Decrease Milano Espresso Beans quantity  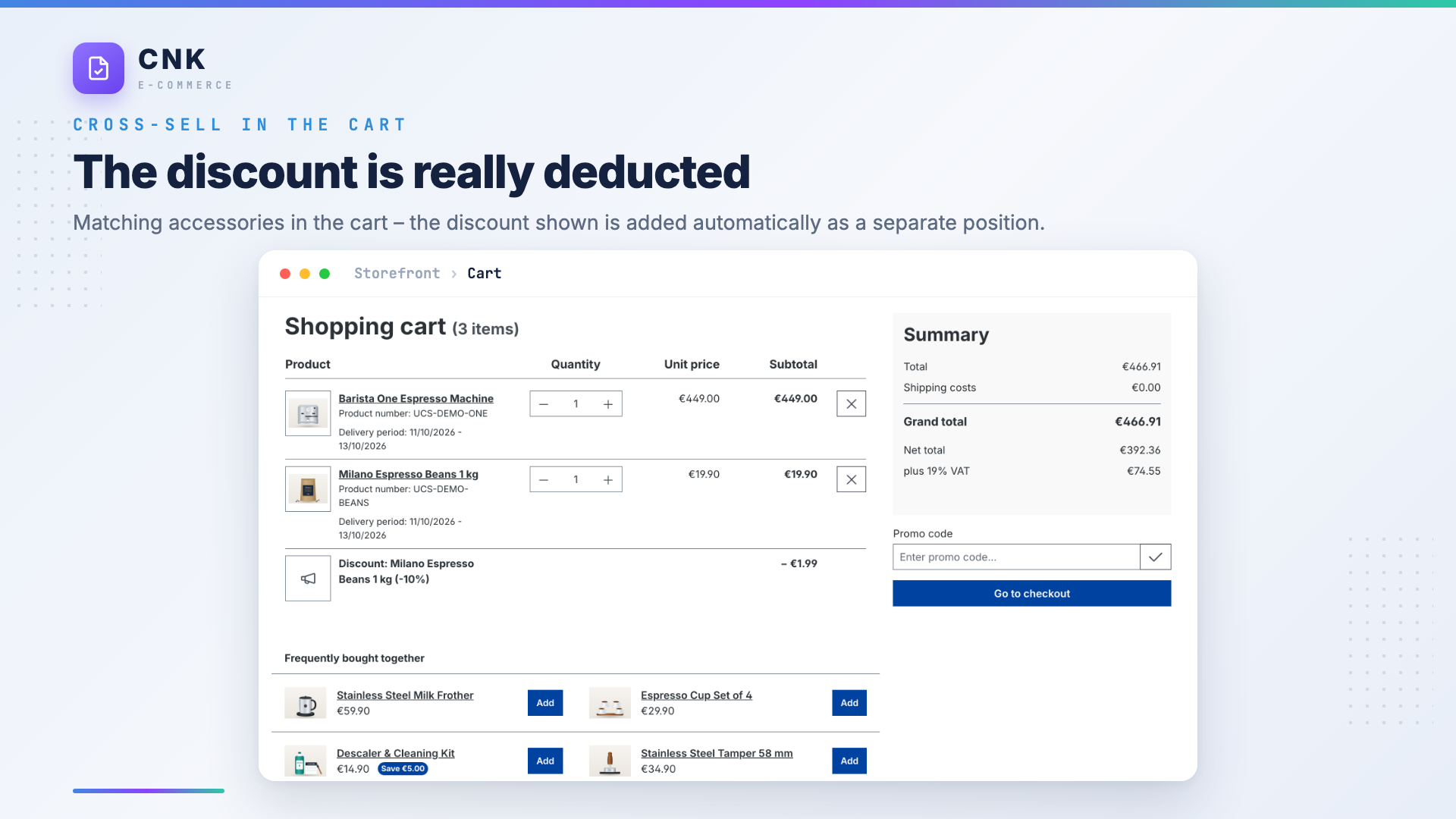[544, 479]
